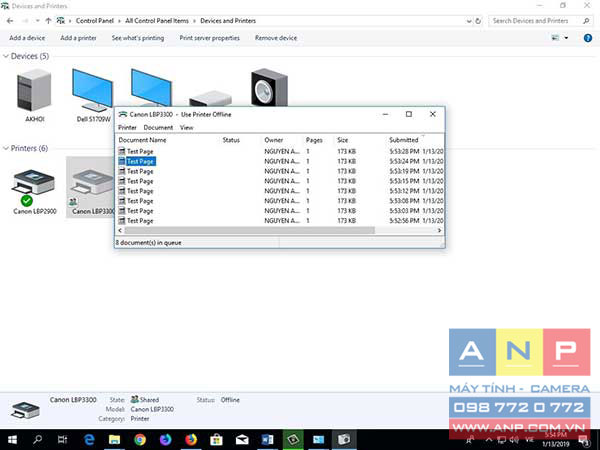Open the Printer menu in queue window
The height and width of the screenshot is (450, 600).
tap(127, 127)
